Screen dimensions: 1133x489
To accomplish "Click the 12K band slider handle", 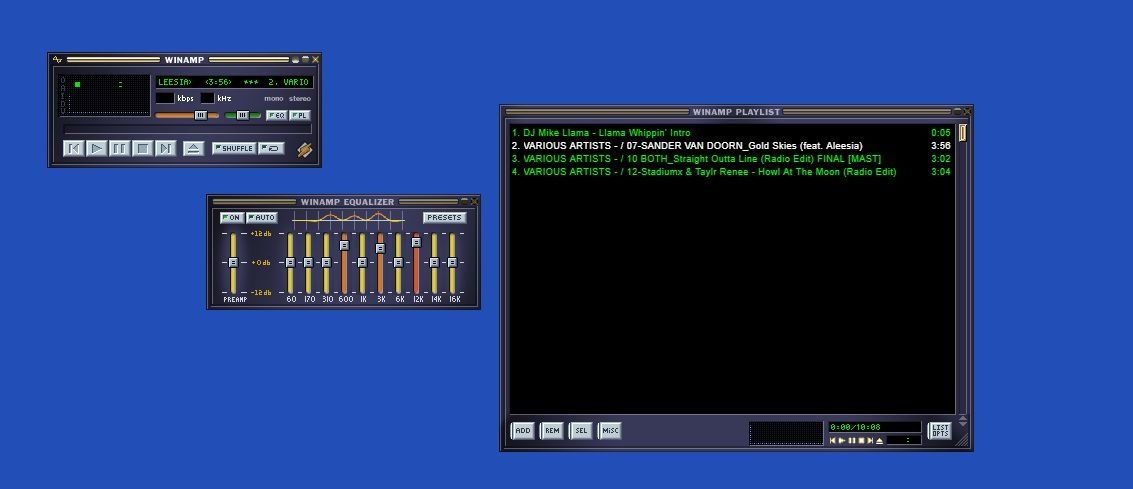I will click(x=416, y=243).
